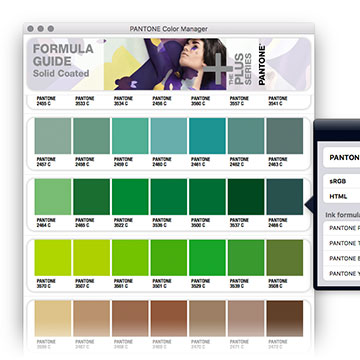Select the light green PANTONE 2464 C swatch

tap(53, 197)
